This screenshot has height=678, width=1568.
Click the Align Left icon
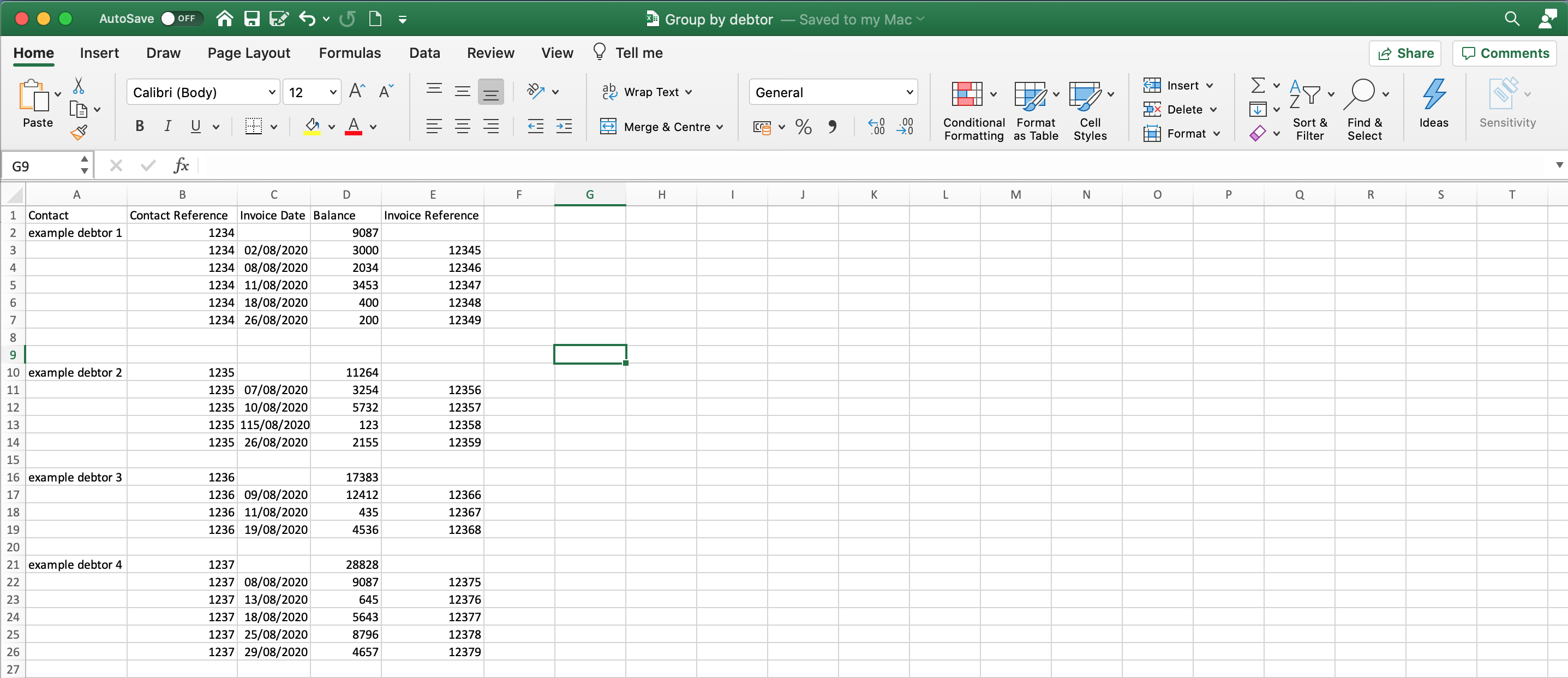(x=434, y=127)
